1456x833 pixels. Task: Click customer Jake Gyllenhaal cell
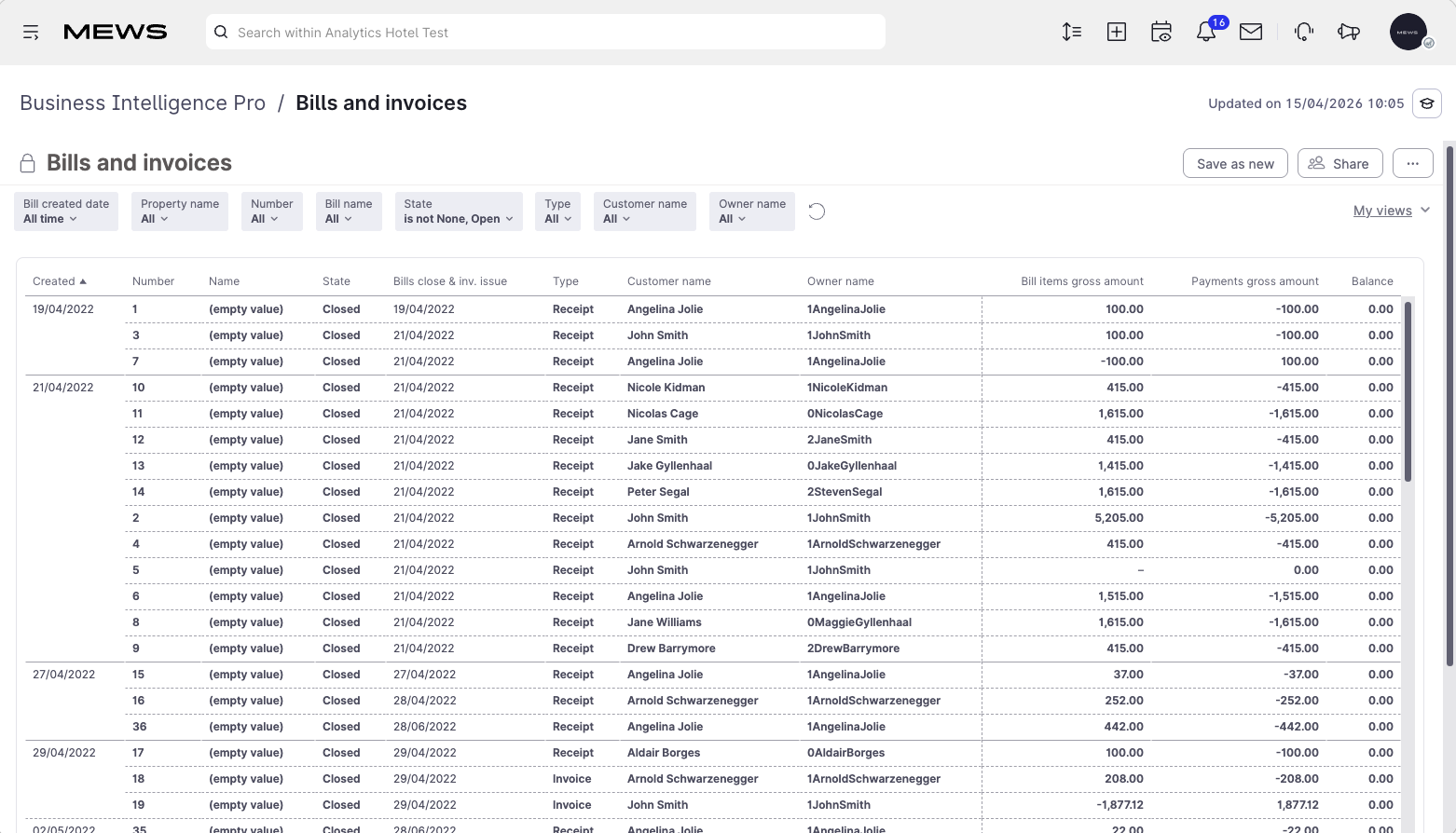point(669,466)
